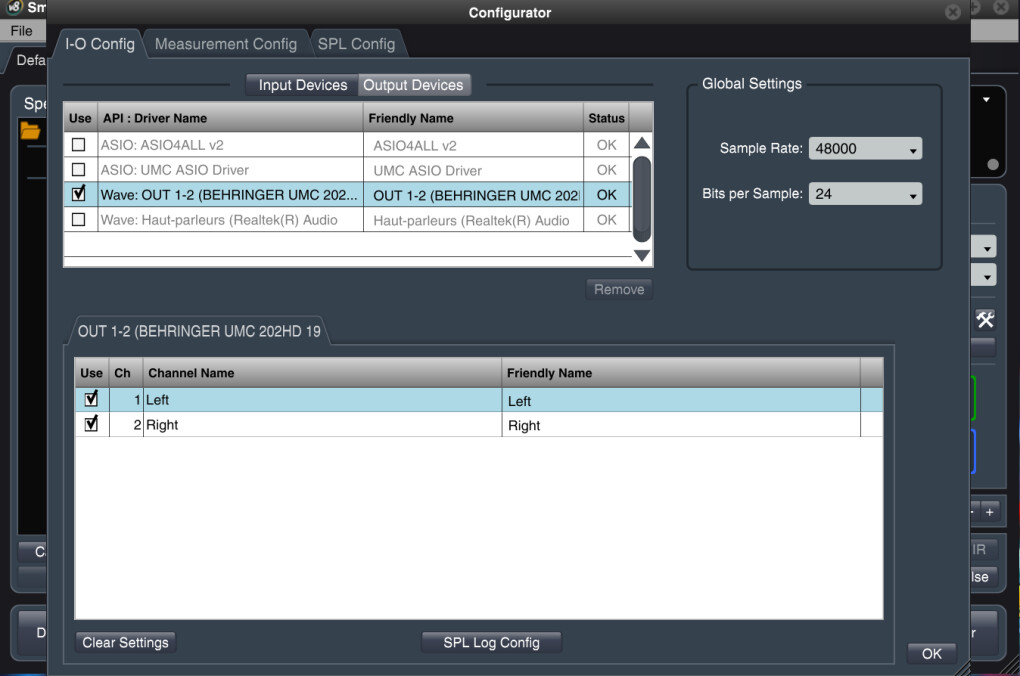Close the Configurator dialog with the X icon
The height and width of the screenshot is (676, 1020).
pos(952,12)
